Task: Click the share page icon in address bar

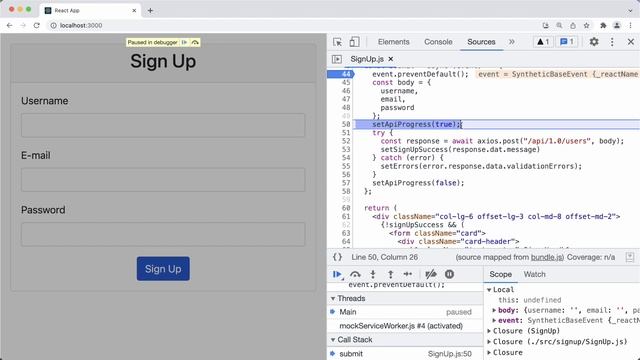Action: pos(573,25)
